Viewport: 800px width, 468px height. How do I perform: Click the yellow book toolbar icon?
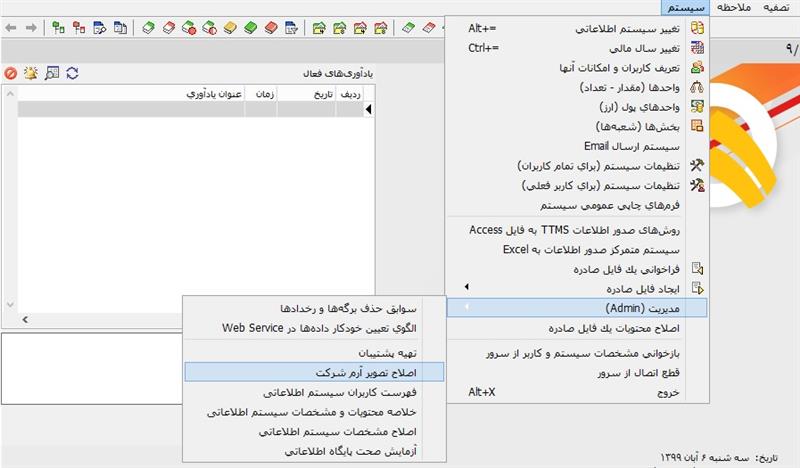(229, 27)
